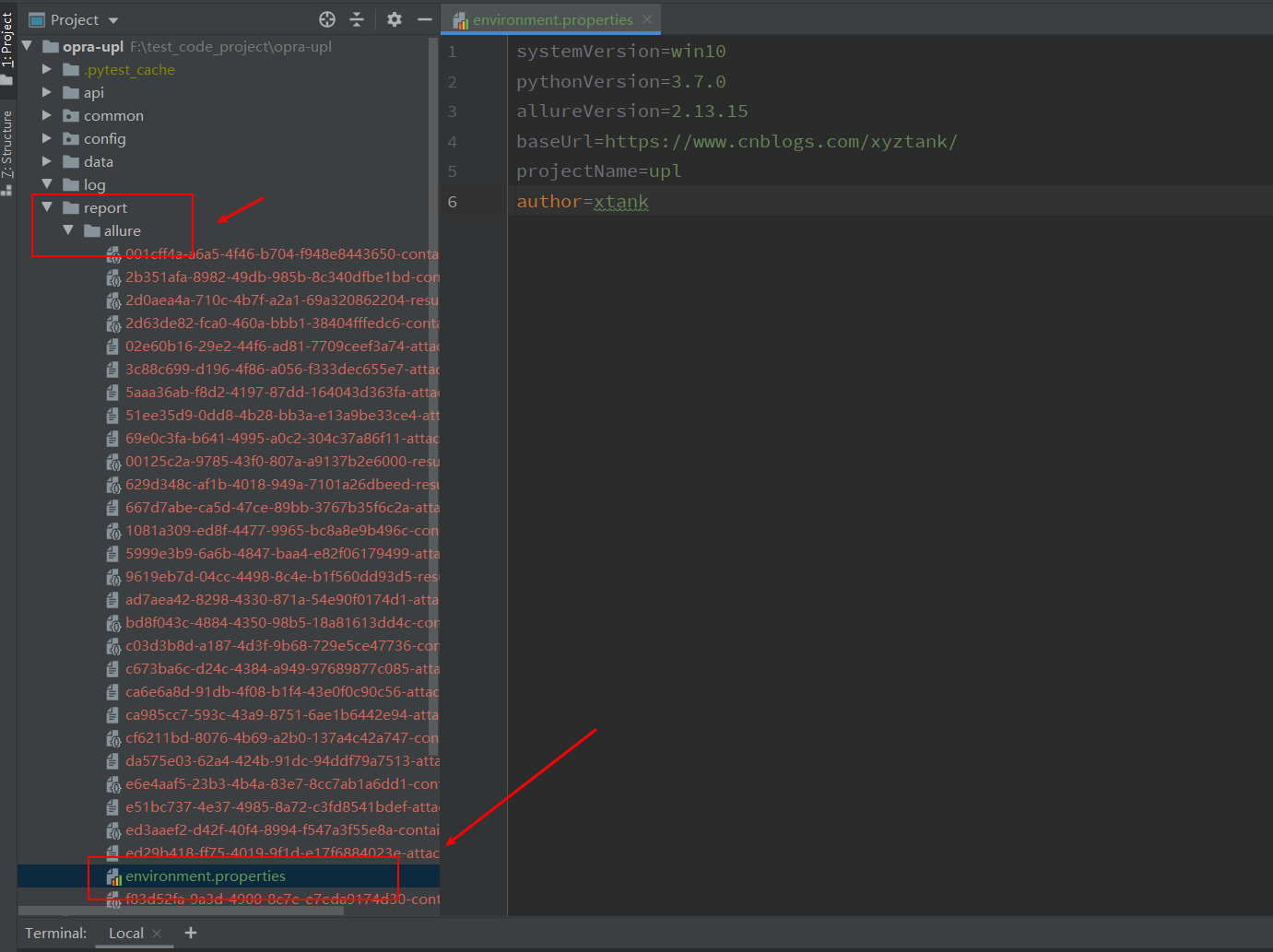
Task: Close the Local terminal tab
Action: tap(157, 934)
